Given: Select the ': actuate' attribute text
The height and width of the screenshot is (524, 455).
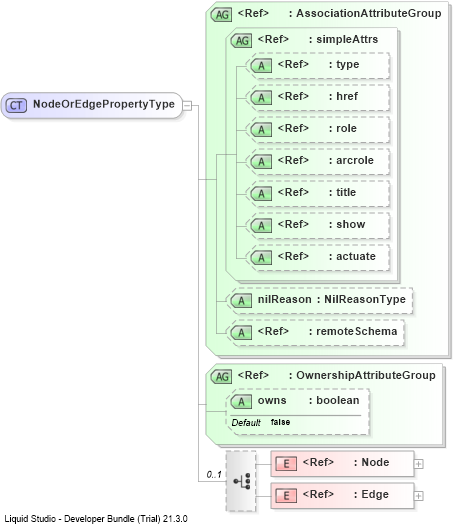Looking at the screenshot, I should coord(352,257).
